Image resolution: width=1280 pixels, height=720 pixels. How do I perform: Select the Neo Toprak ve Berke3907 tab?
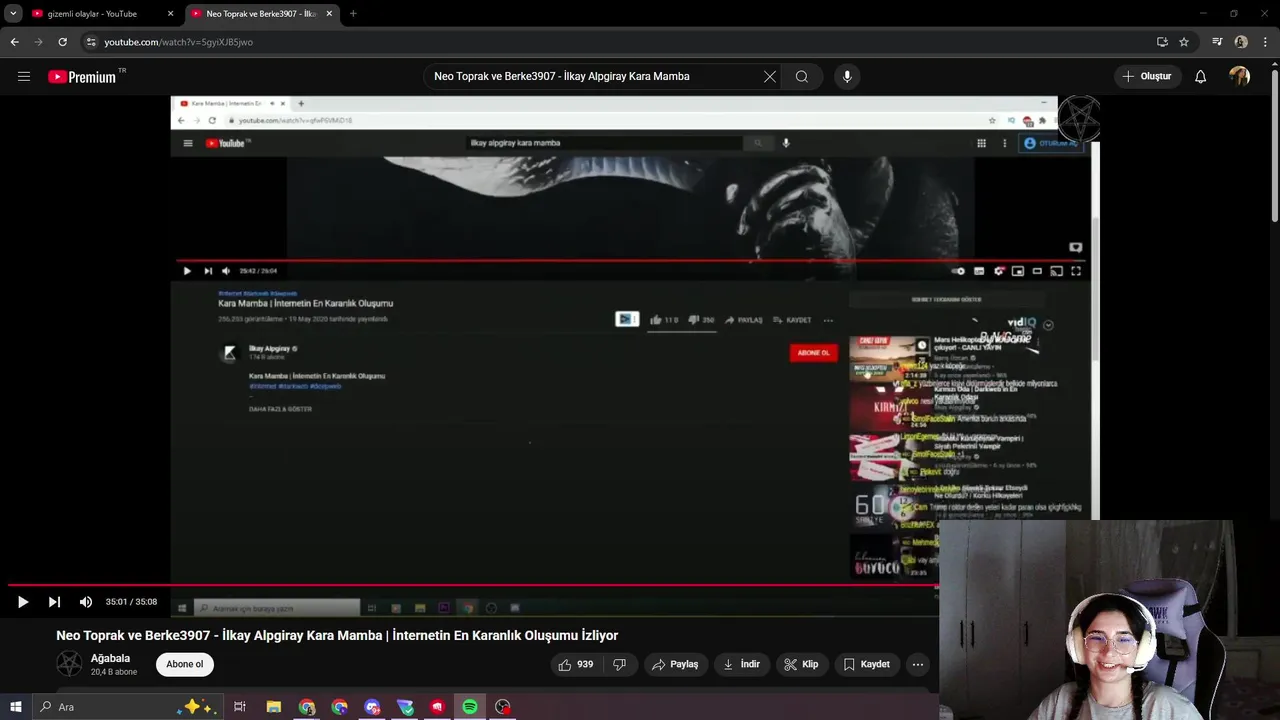pyautogui.click(x=260, y=14)
